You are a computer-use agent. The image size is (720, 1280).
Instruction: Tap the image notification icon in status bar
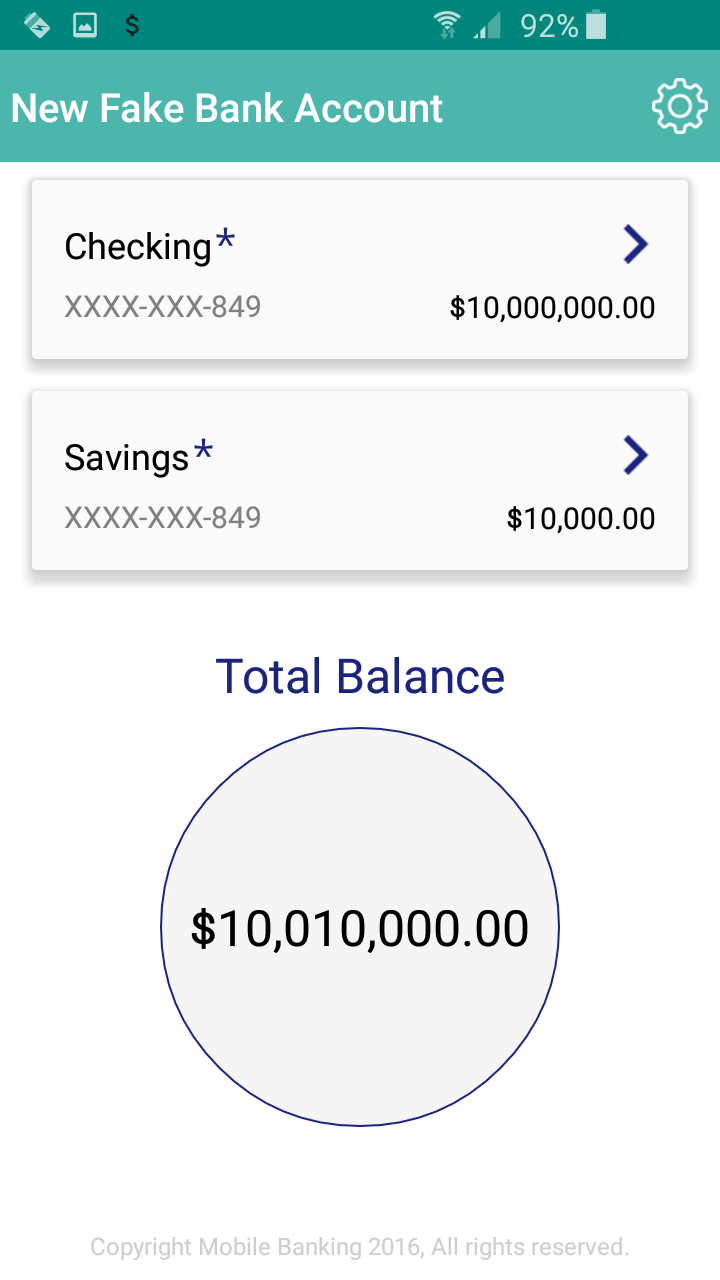[85, 25]
